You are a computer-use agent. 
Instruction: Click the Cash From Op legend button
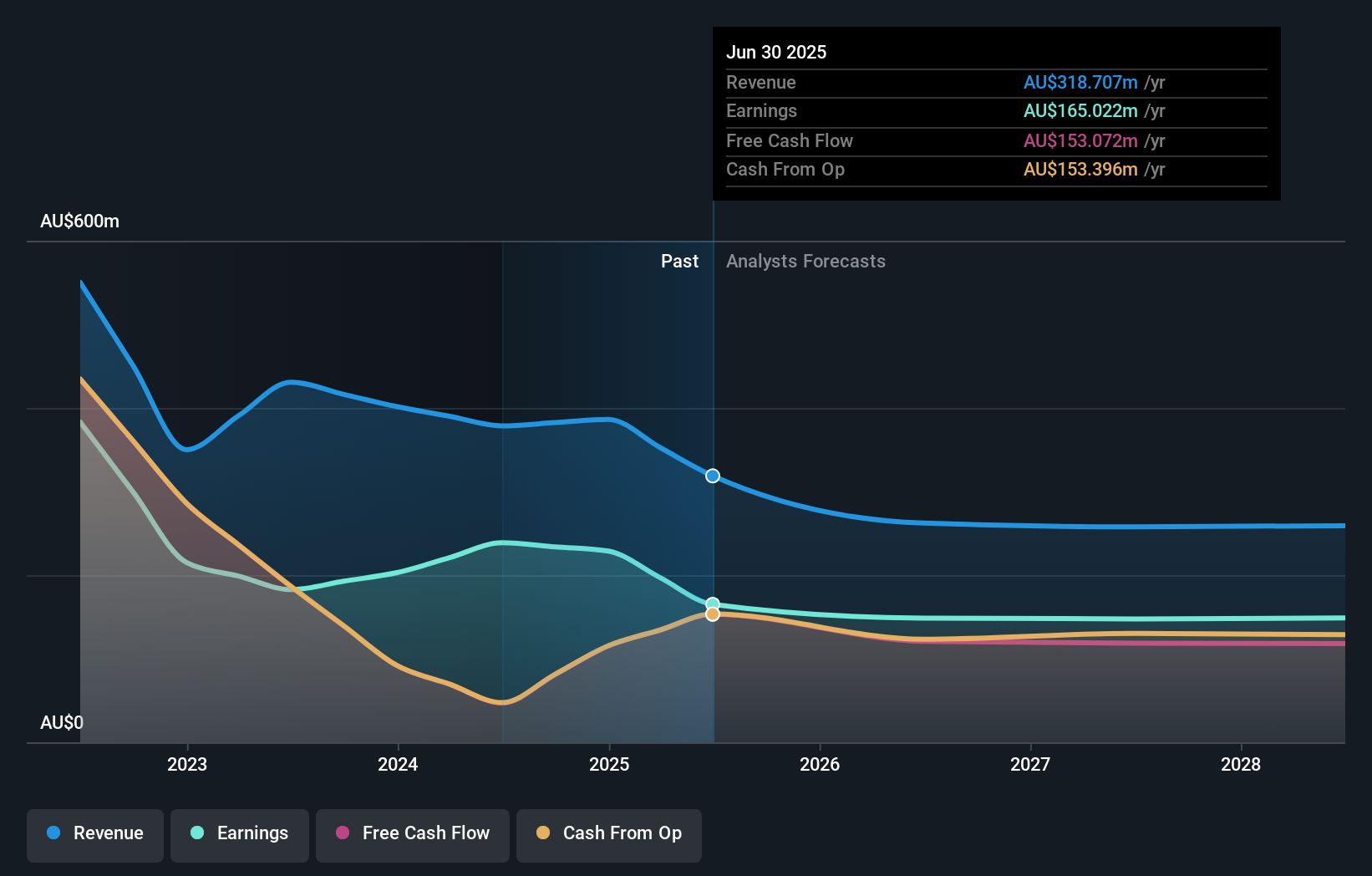click(x=608, y=835)
